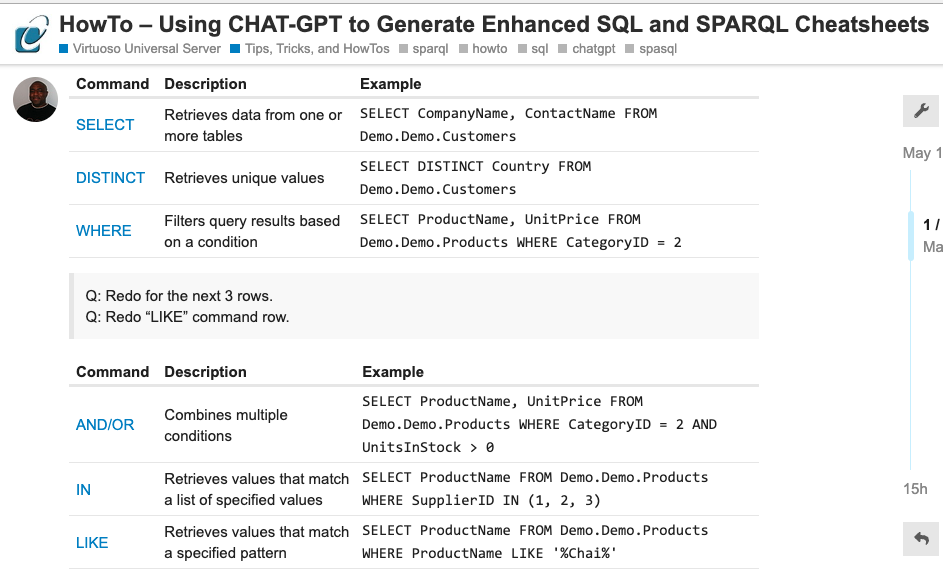The image size is (943, 574).
Task: Select the chatgpt tag
Action: pyautogui.click(x=587, y=49)
